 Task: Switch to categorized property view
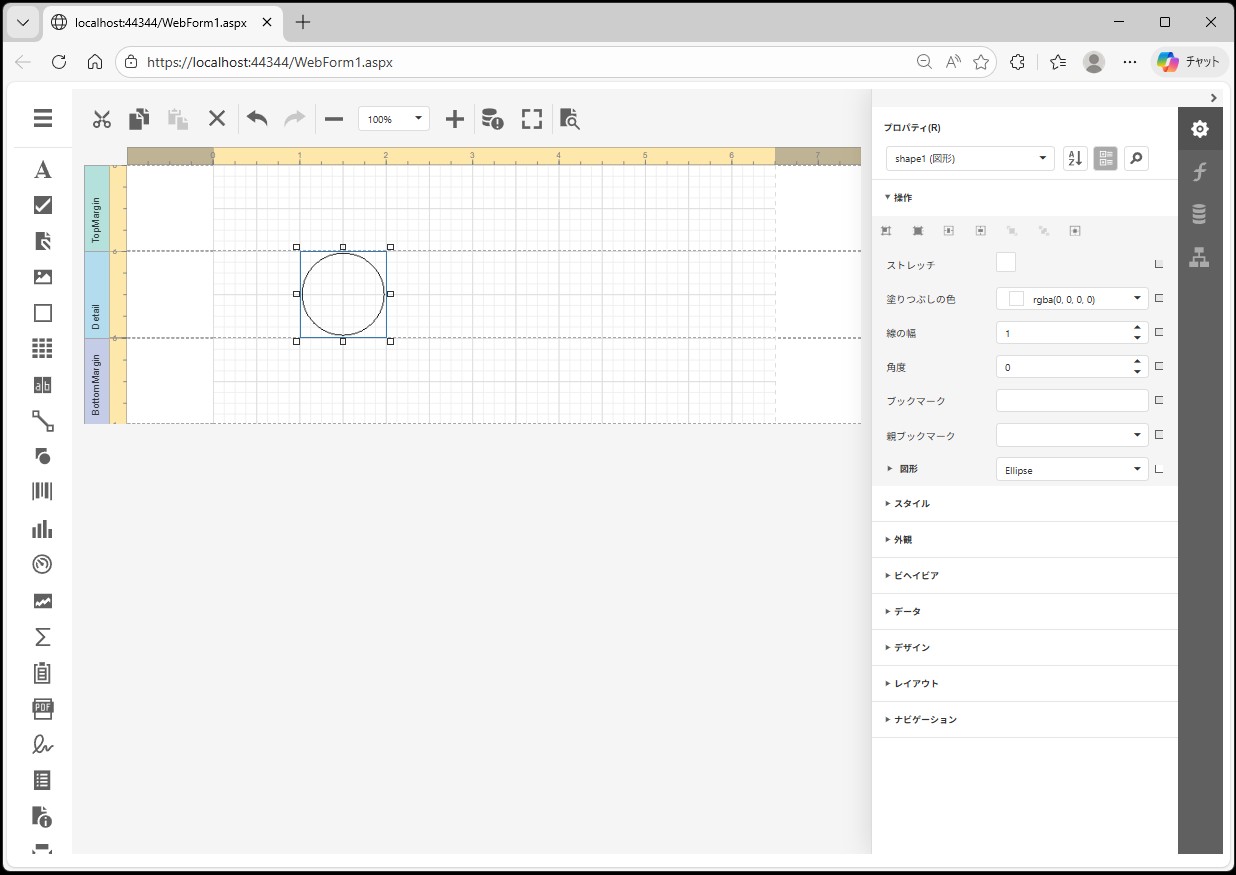click(1105, 158)
